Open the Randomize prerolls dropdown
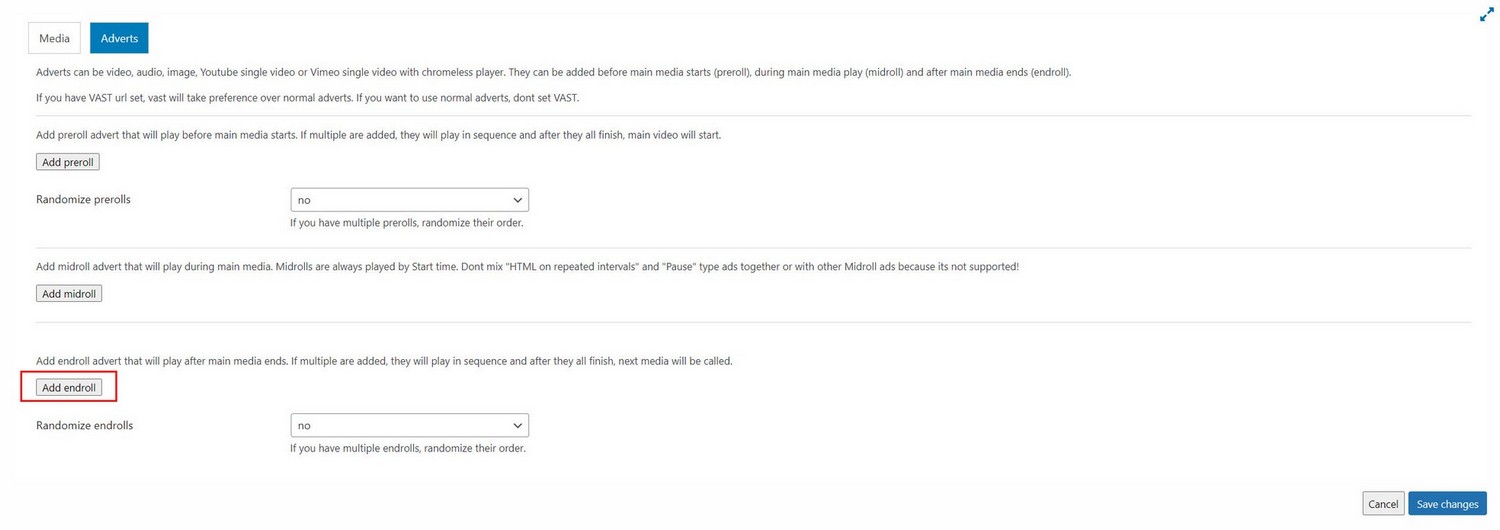 pyautogui.click(x=409, y=200)
